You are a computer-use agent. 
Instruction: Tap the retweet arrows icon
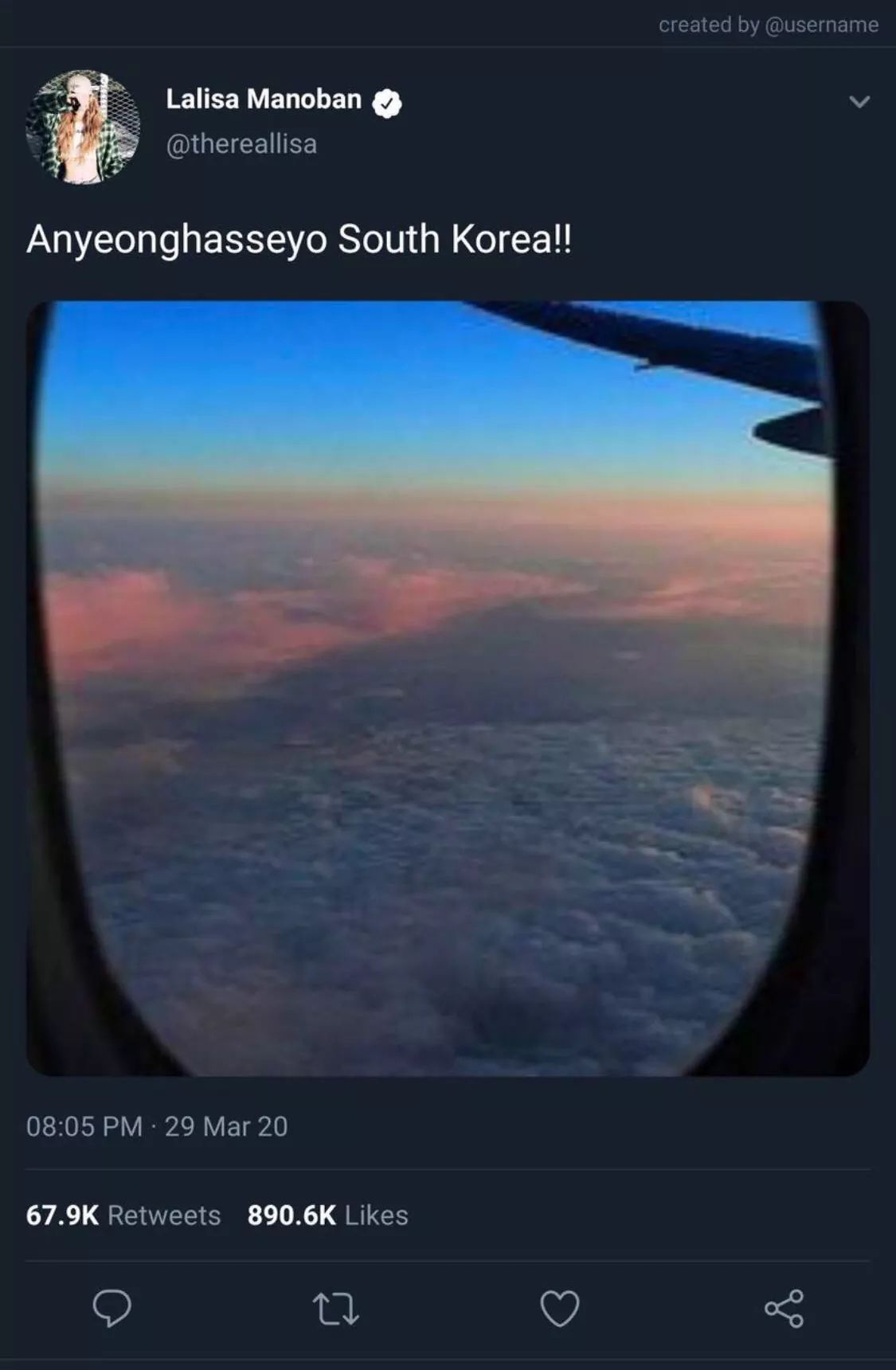[x=335, y=1309]
